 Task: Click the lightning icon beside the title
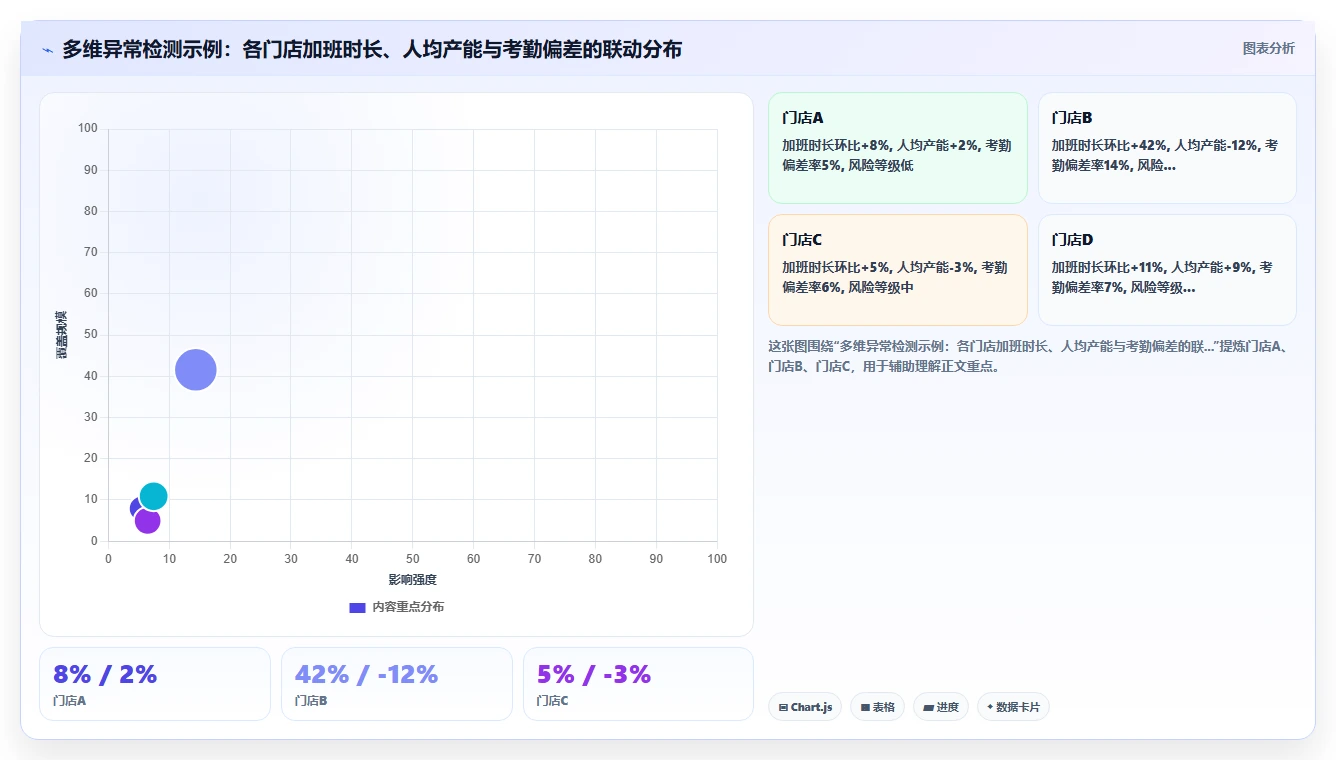pyautogui.click(x=47, y=50)
